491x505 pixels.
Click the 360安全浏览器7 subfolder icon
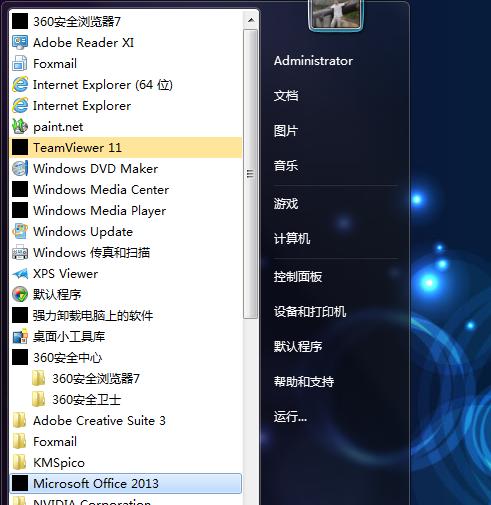(x=39, y=379)
